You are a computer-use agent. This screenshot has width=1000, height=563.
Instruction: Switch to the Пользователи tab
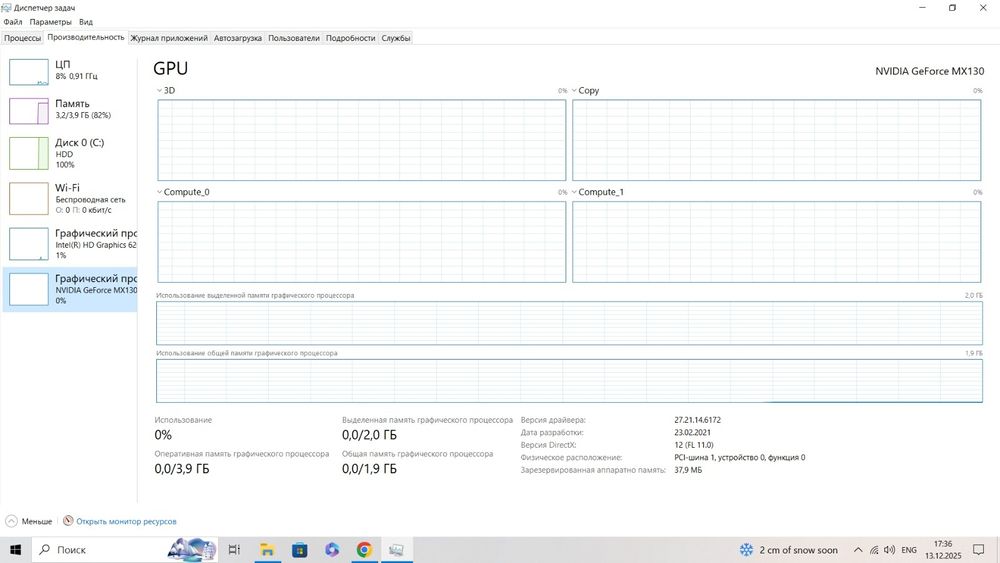point(293,38)
